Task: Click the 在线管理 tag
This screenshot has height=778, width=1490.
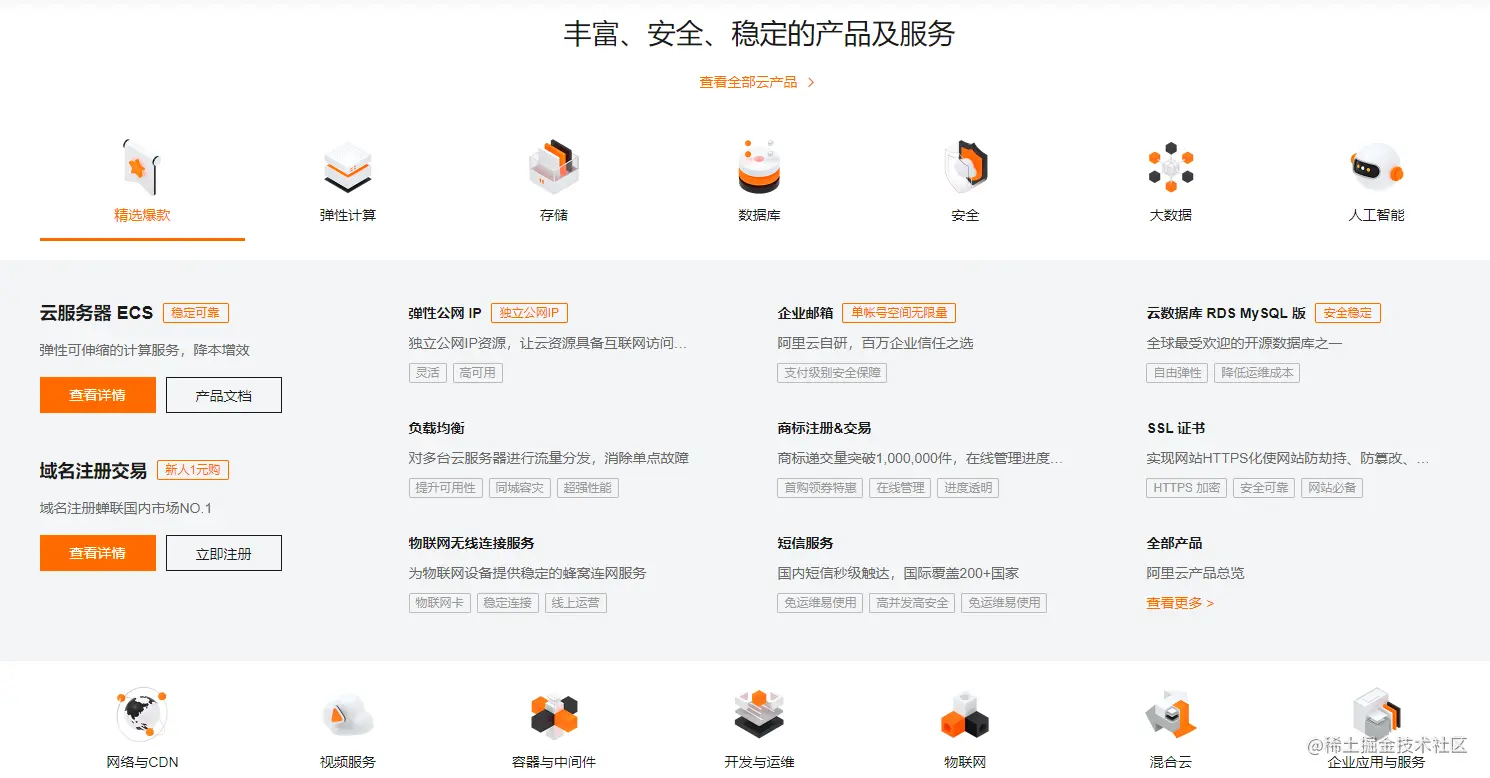Action: pos(900,488)
